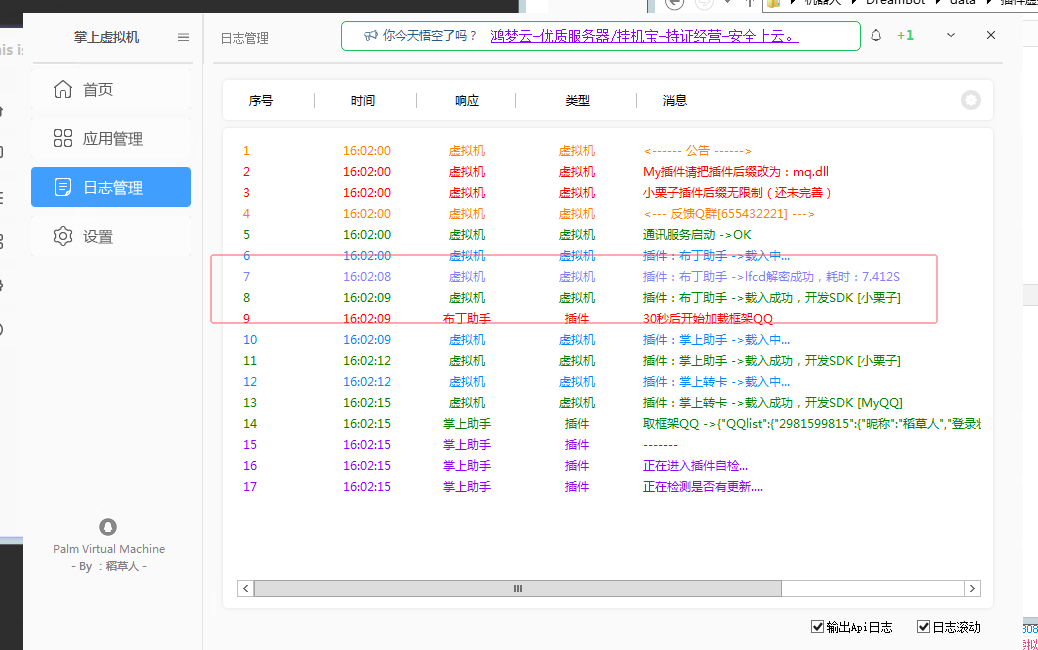Open the 类型 column header
This screenshot has width=1038, height=650.
[576, 100]
